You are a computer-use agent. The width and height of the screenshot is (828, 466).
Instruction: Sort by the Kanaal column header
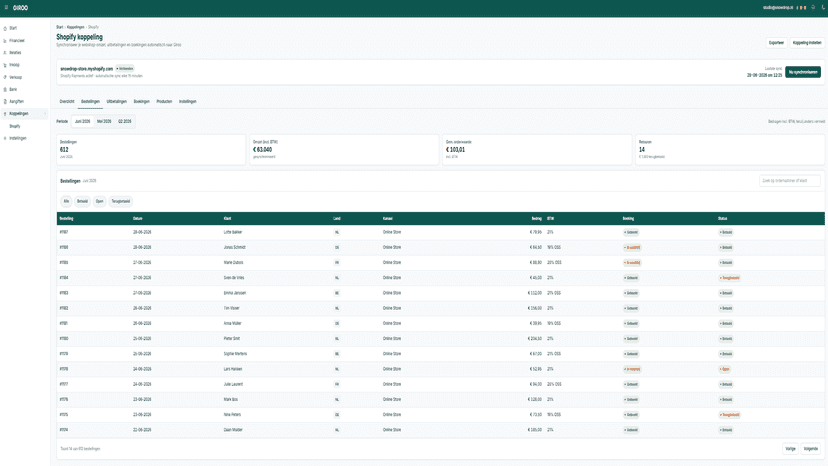388,219
